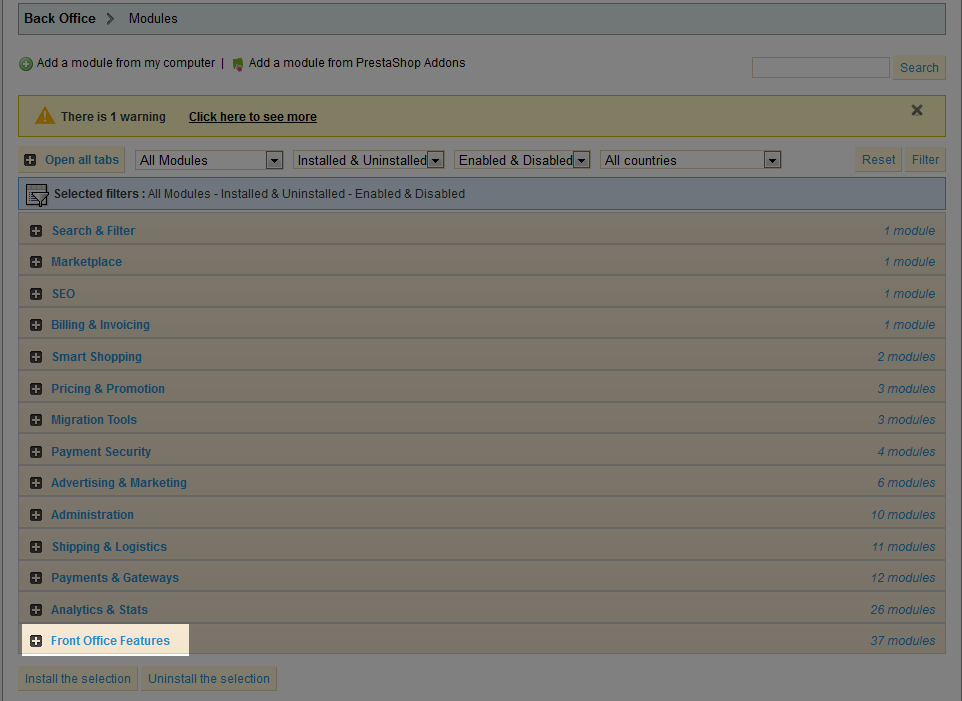Follow the 'Click here to see more' link
Viewport: 962px width, 701px height.
click(252, 117)
